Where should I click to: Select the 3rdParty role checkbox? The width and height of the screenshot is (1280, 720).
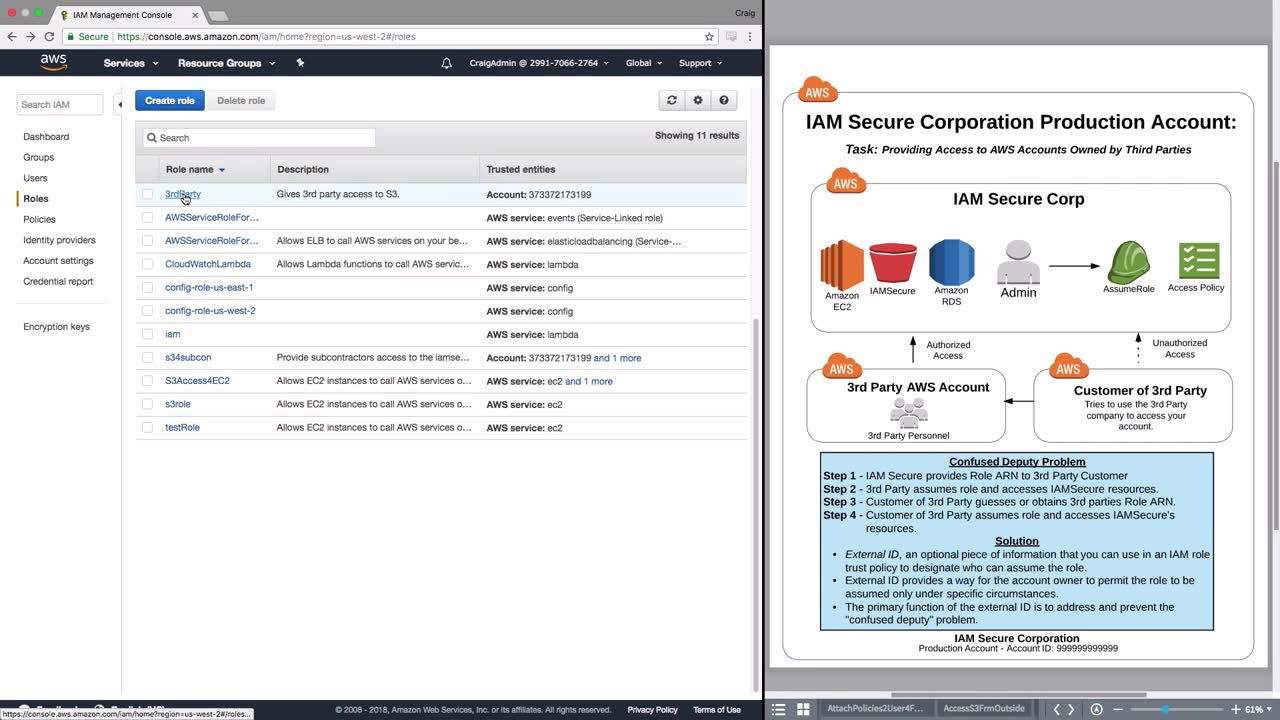click(x=148, y=194)
